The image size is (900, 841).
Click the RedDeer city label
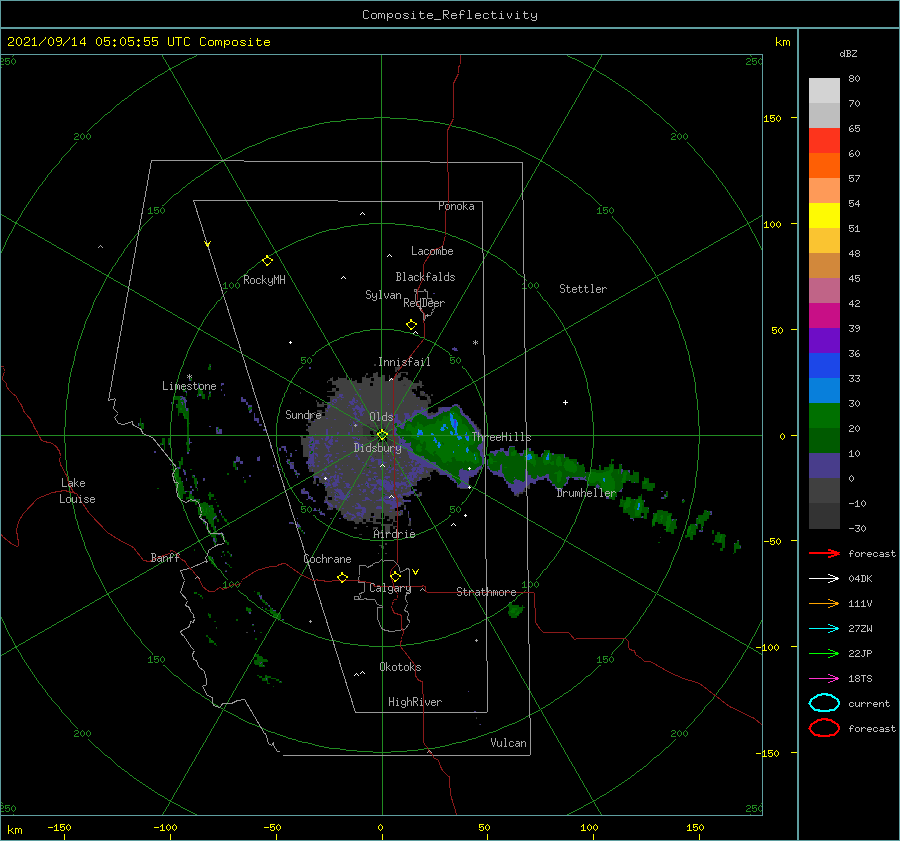coord(424,303)
